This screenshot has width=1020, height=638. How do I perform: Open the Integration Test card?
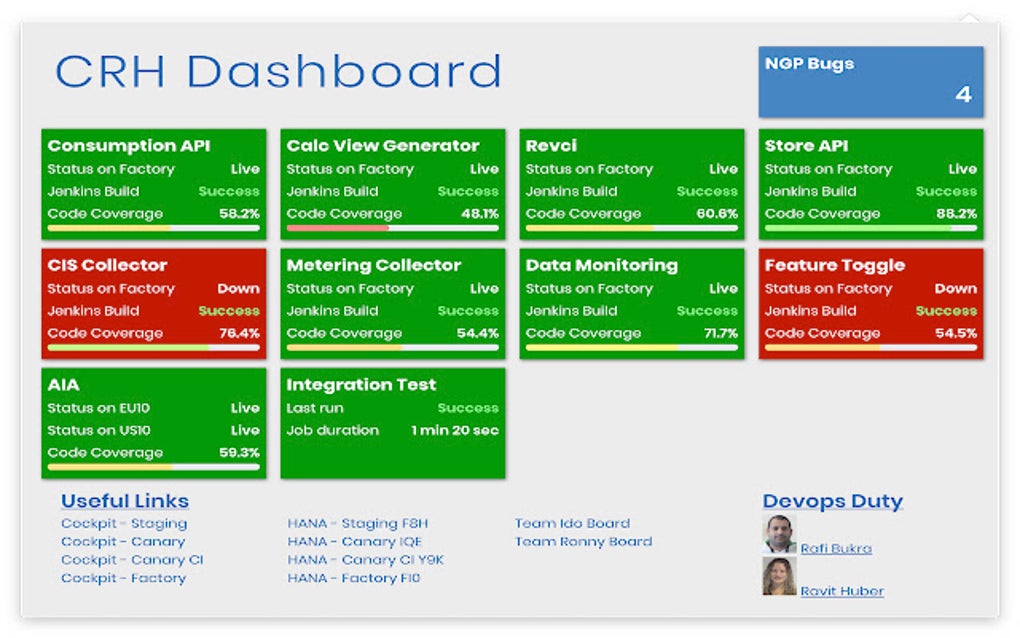(x=392, y=423)
